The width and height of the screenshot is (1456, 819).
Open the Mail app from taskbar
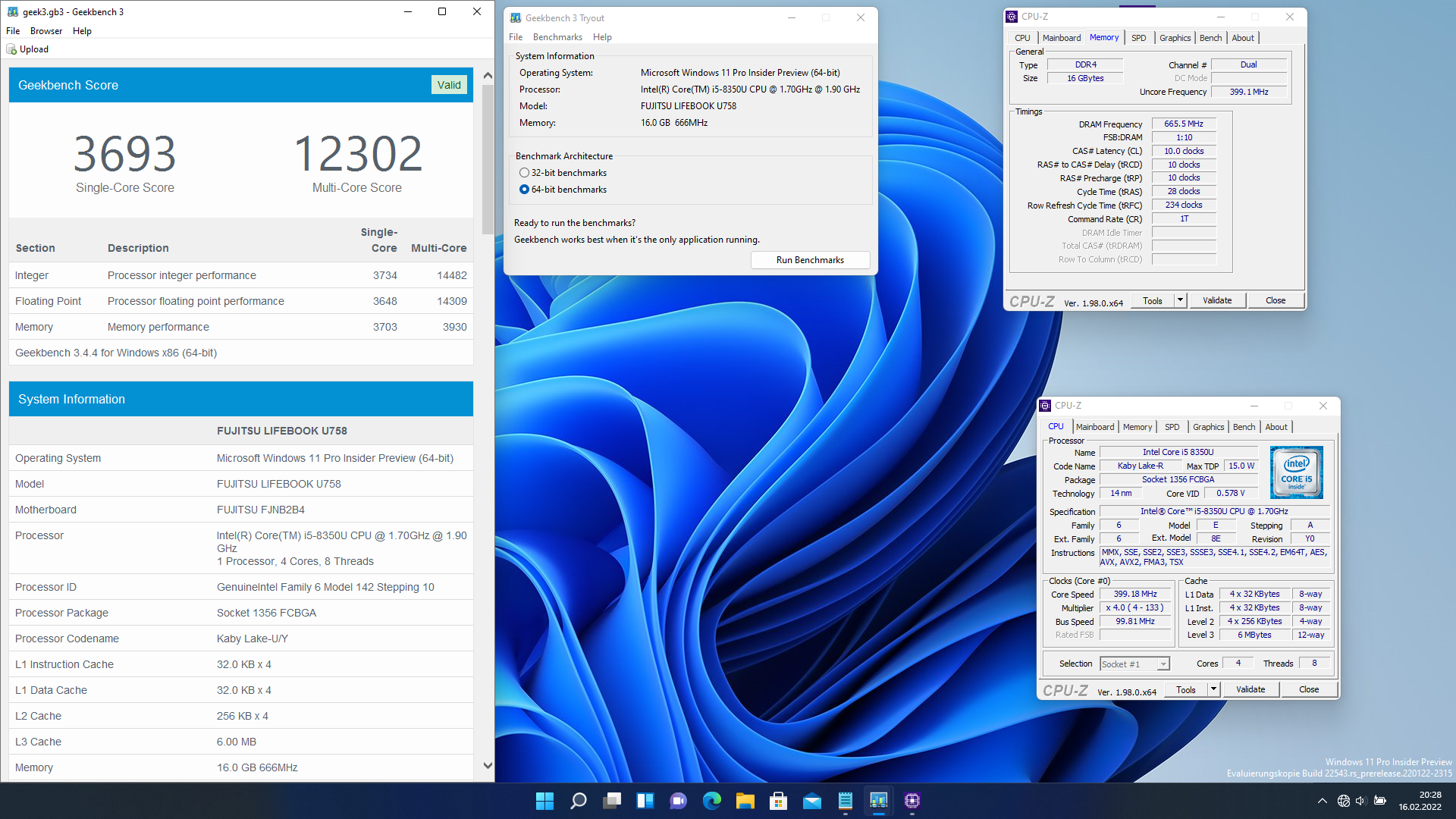point(812,801)
